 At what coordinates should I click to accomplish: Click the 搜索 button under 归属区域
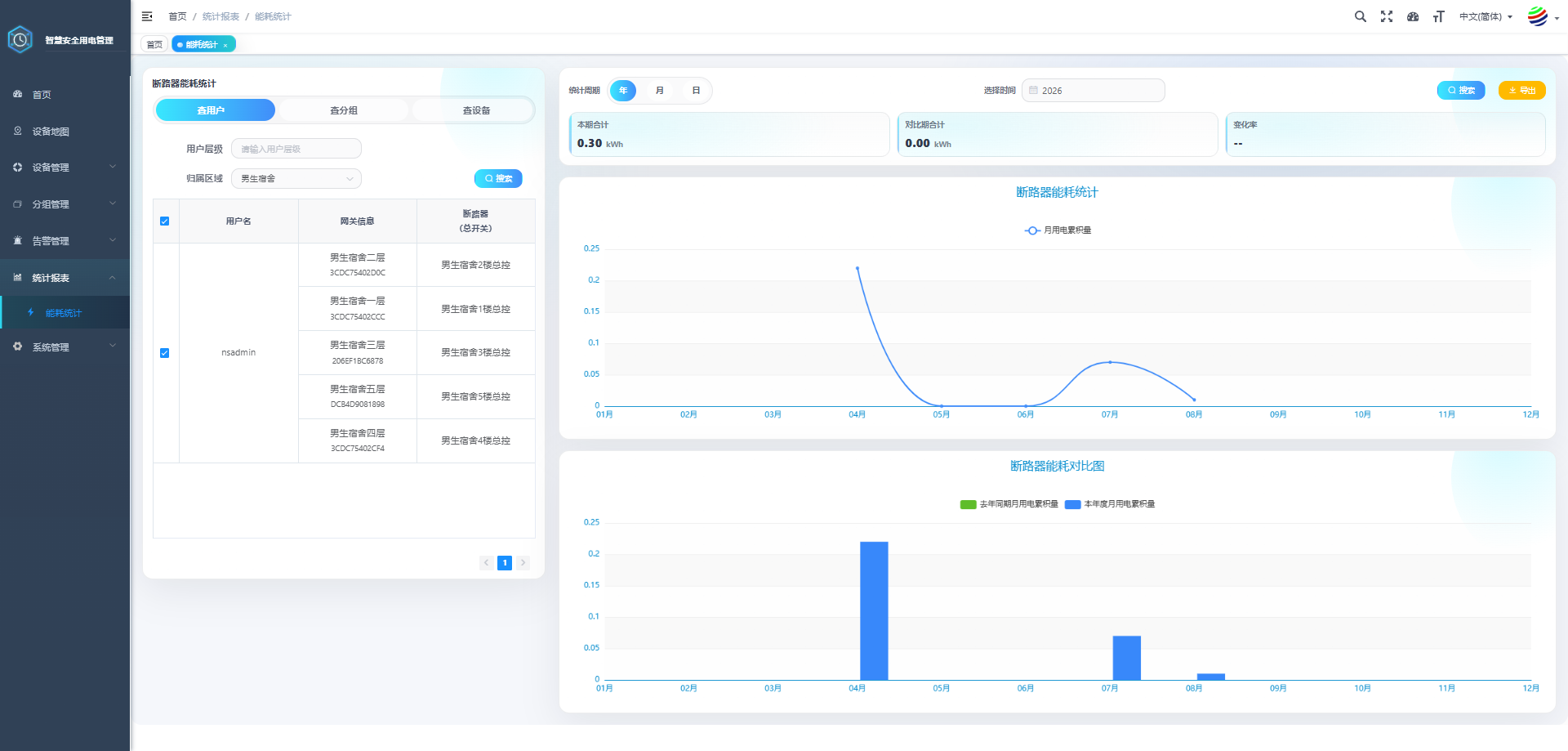[x=498, y=178]
